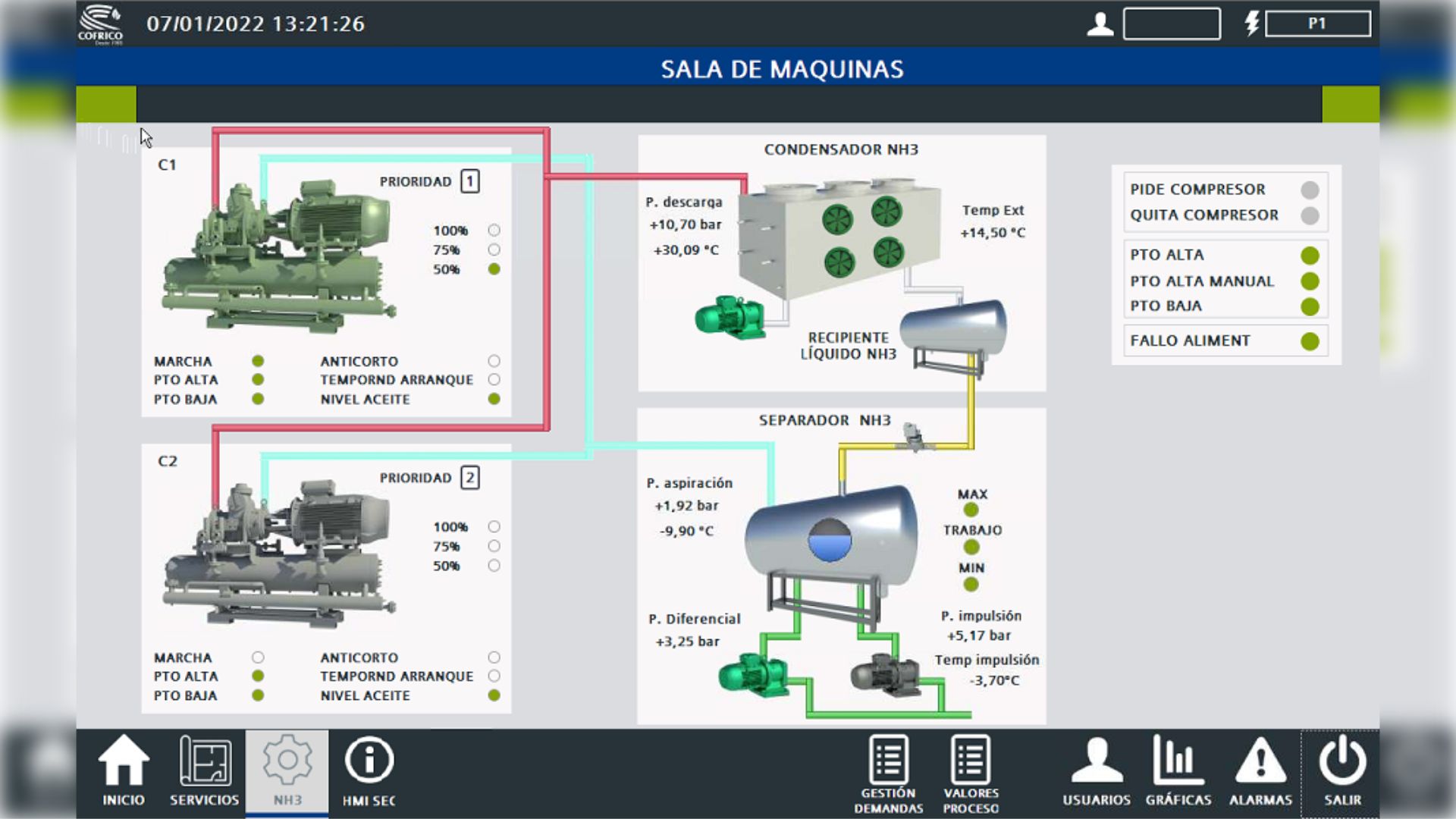1456x819 pixels.
Task: Click the C2 PRIORIDAD value box
Action: pos(470,479)
